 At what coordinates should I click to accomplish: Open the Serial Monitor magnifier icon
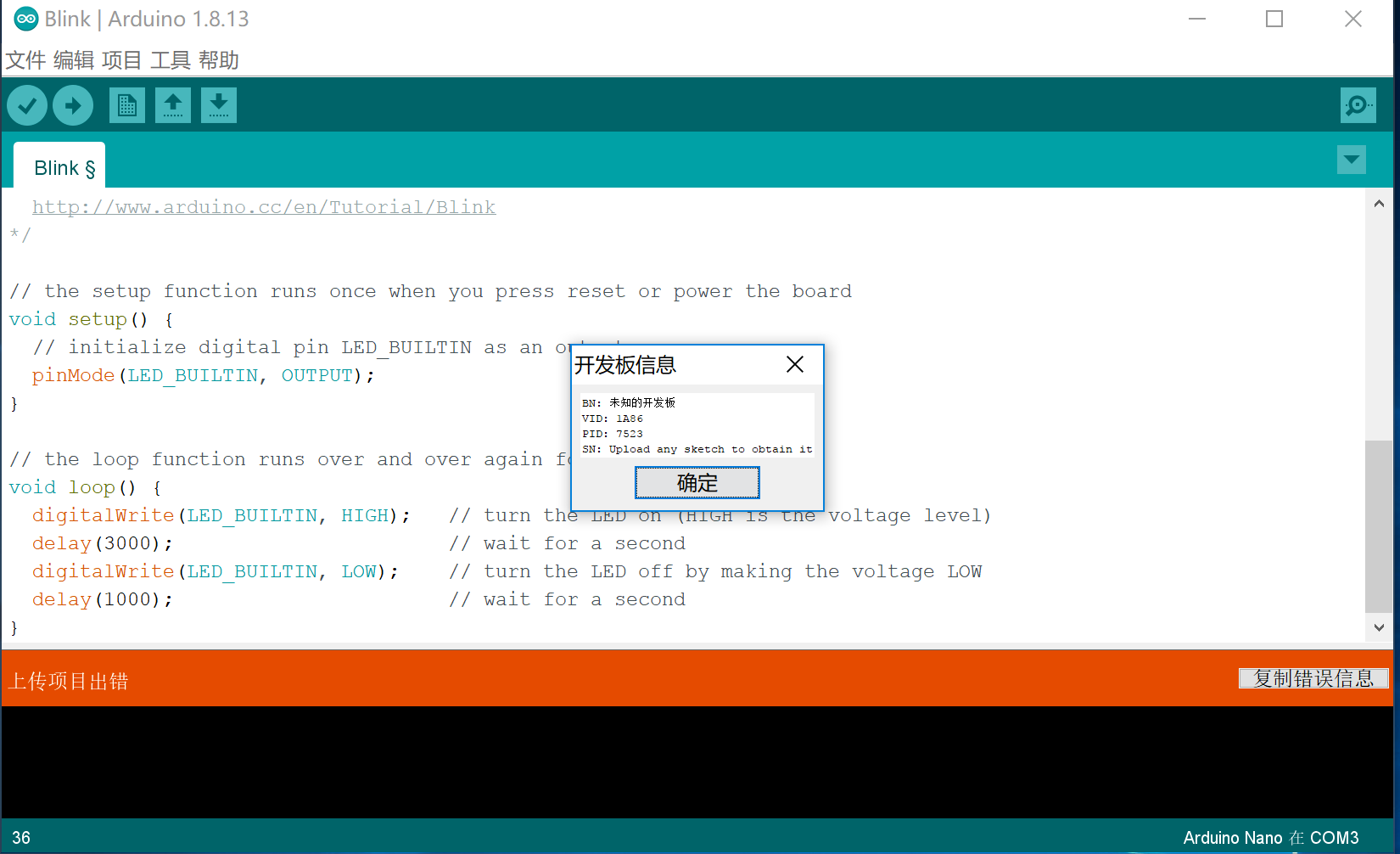1358,105
